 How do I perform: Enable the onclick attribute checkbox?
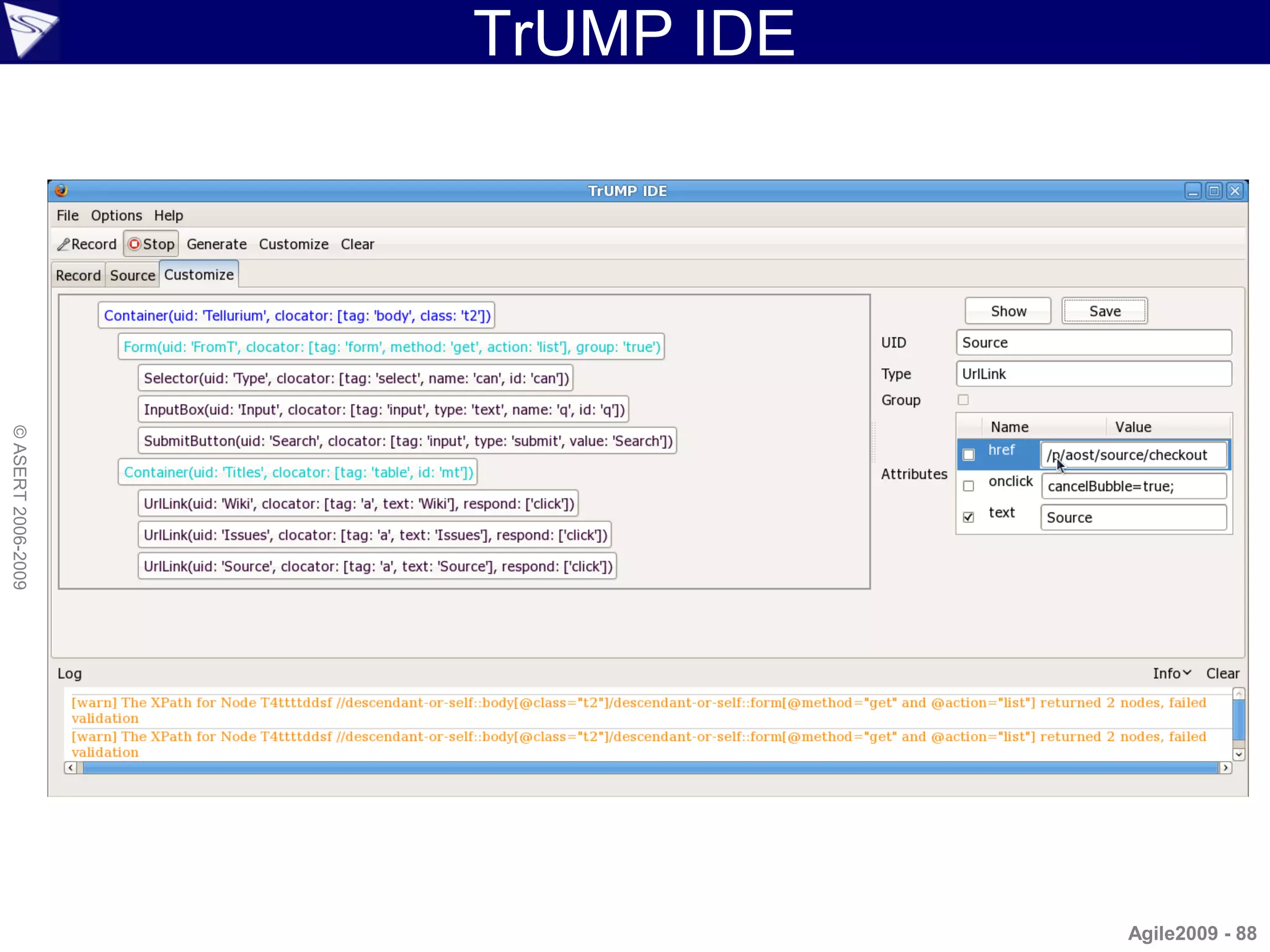[x=969, y=486]
